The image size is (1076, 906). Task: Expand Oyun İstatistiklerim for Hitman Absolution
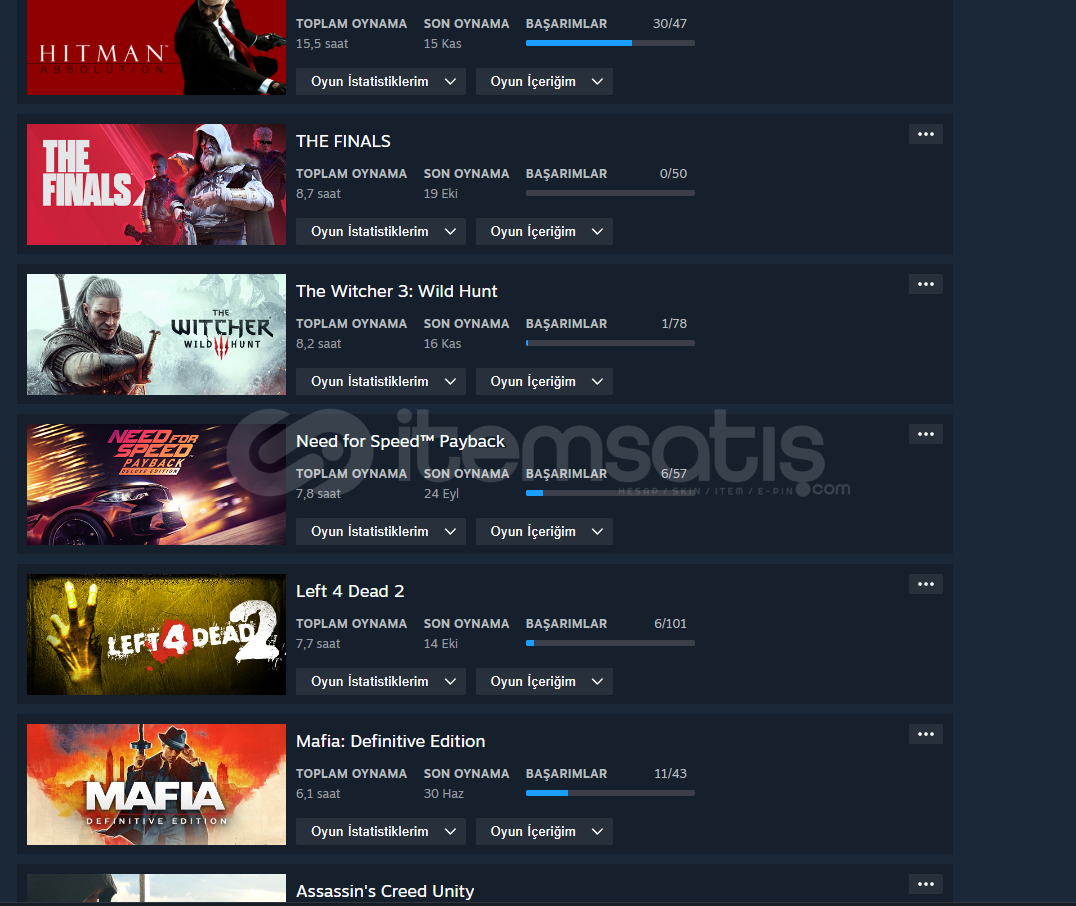[x=381, y=82]
